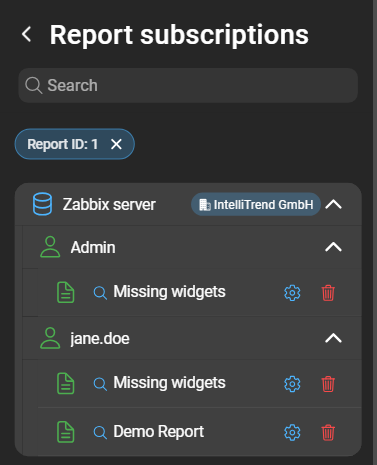Select the Zabbix server label
The height and width of the screenshot is (465, 377).
tap(109, 204)
